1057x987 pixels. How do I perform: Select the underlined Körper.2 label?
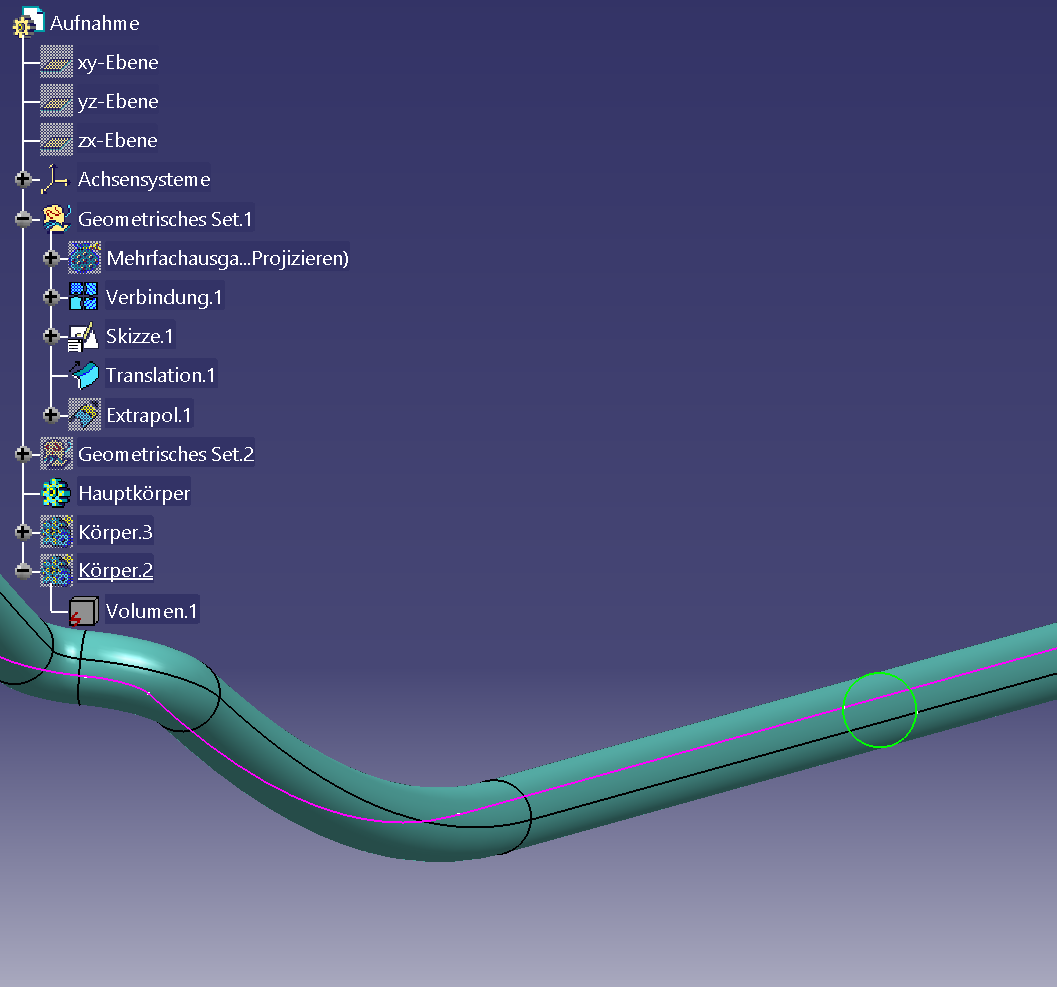pos(115,570)
